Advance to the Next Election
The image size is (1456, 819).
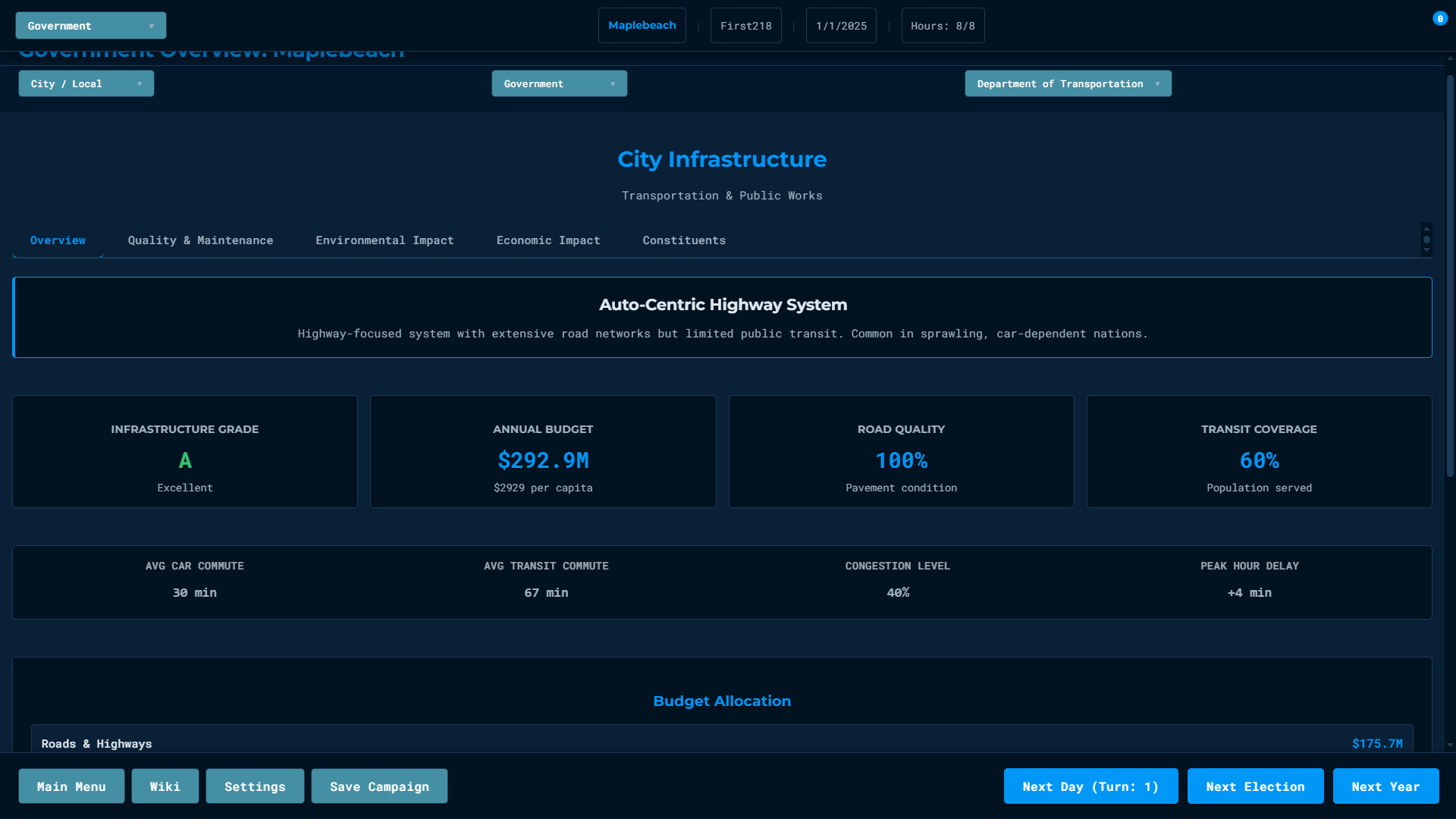1254,786
